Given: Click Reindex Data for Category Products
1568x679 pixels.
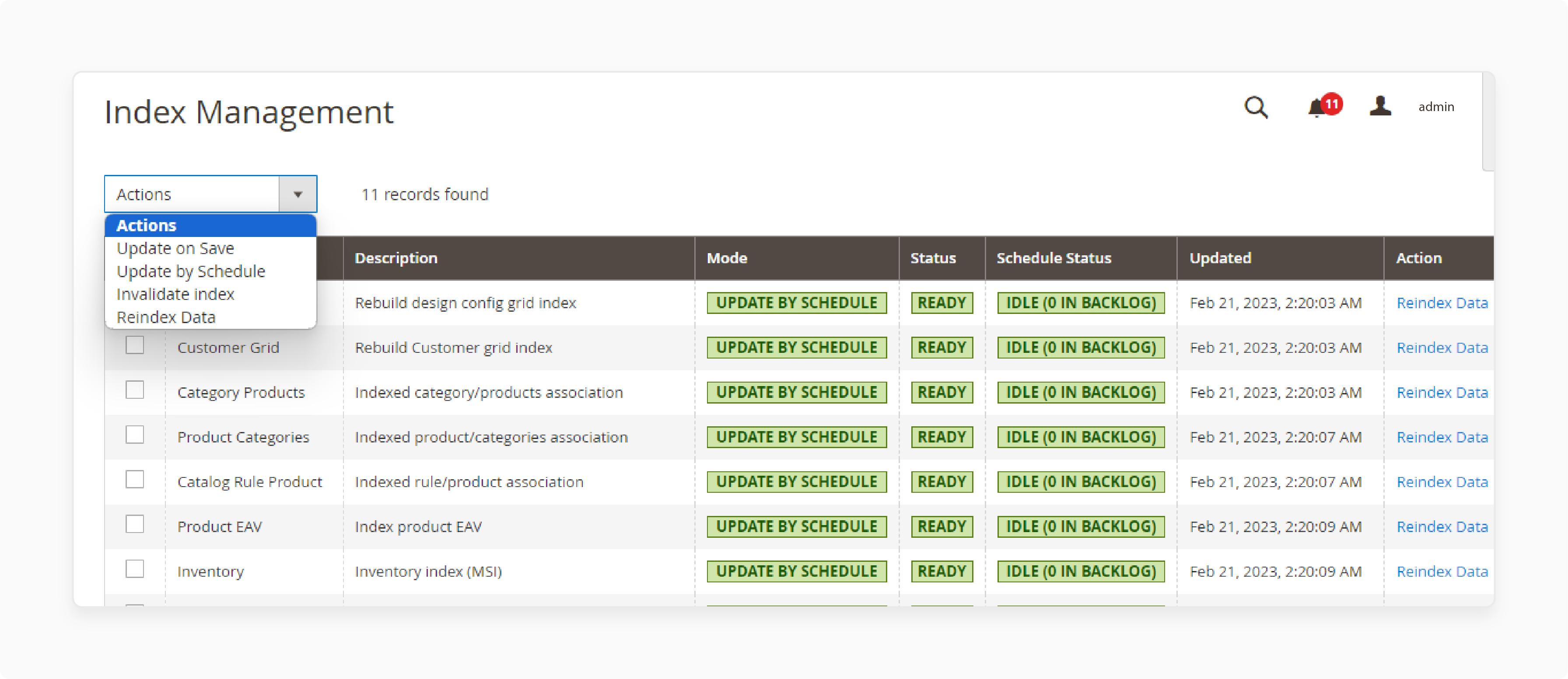Looking at the screenshot, I should tap(1442, 393).
